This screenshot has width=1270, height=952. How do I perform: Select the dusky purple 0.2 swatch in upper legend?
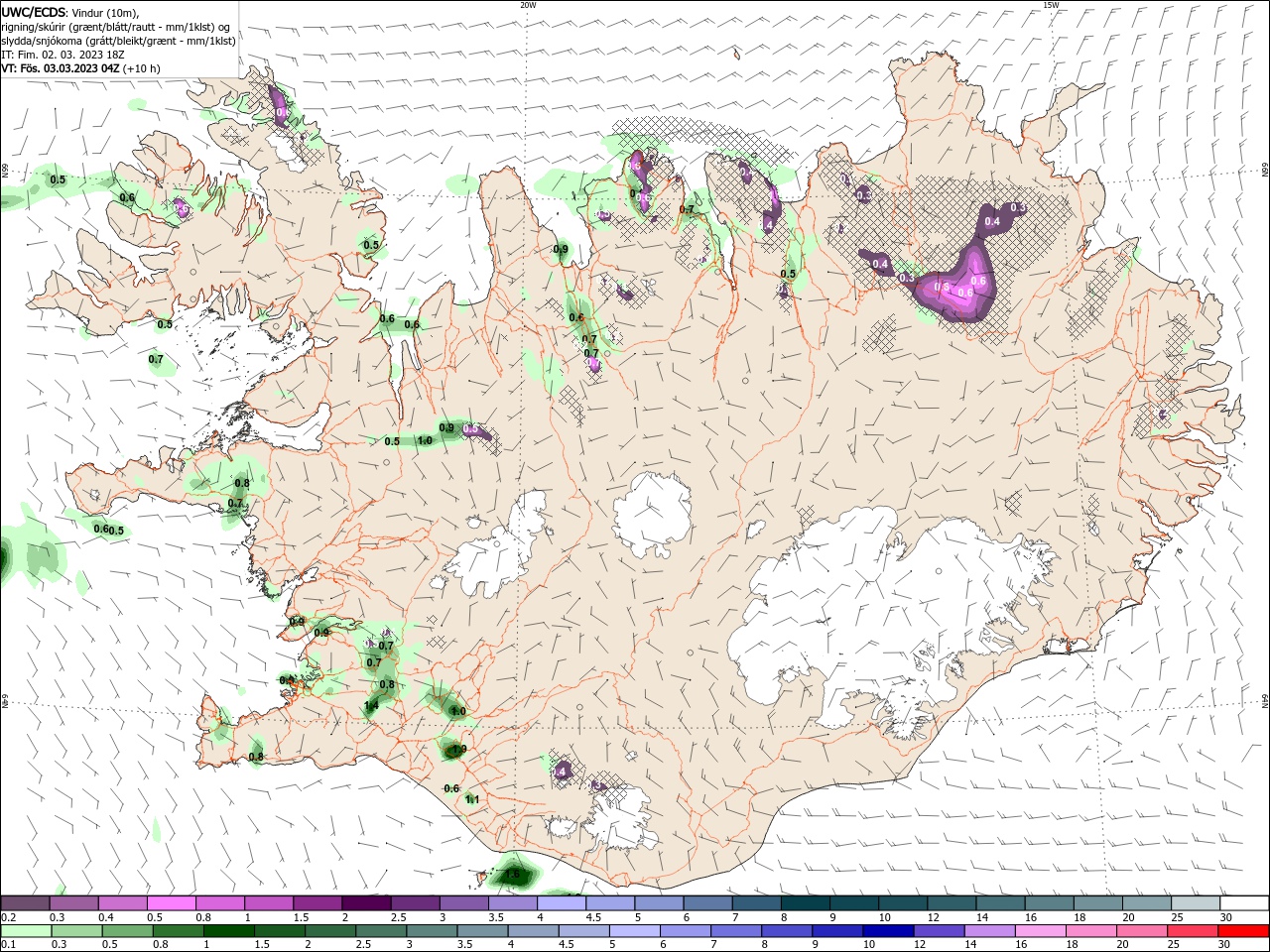tap(26, 903)
